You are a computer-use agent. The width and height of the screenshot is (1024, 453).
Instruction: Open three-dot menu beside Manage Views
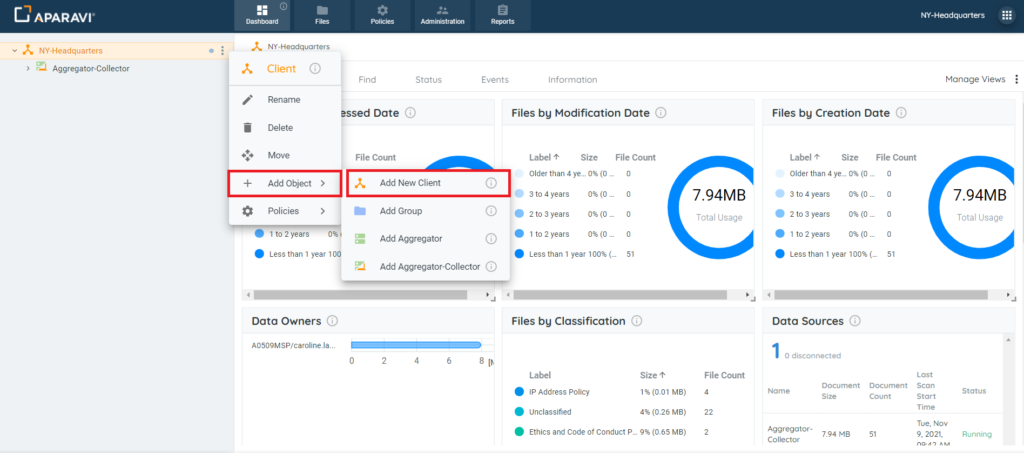click(x=1016, y=80)
